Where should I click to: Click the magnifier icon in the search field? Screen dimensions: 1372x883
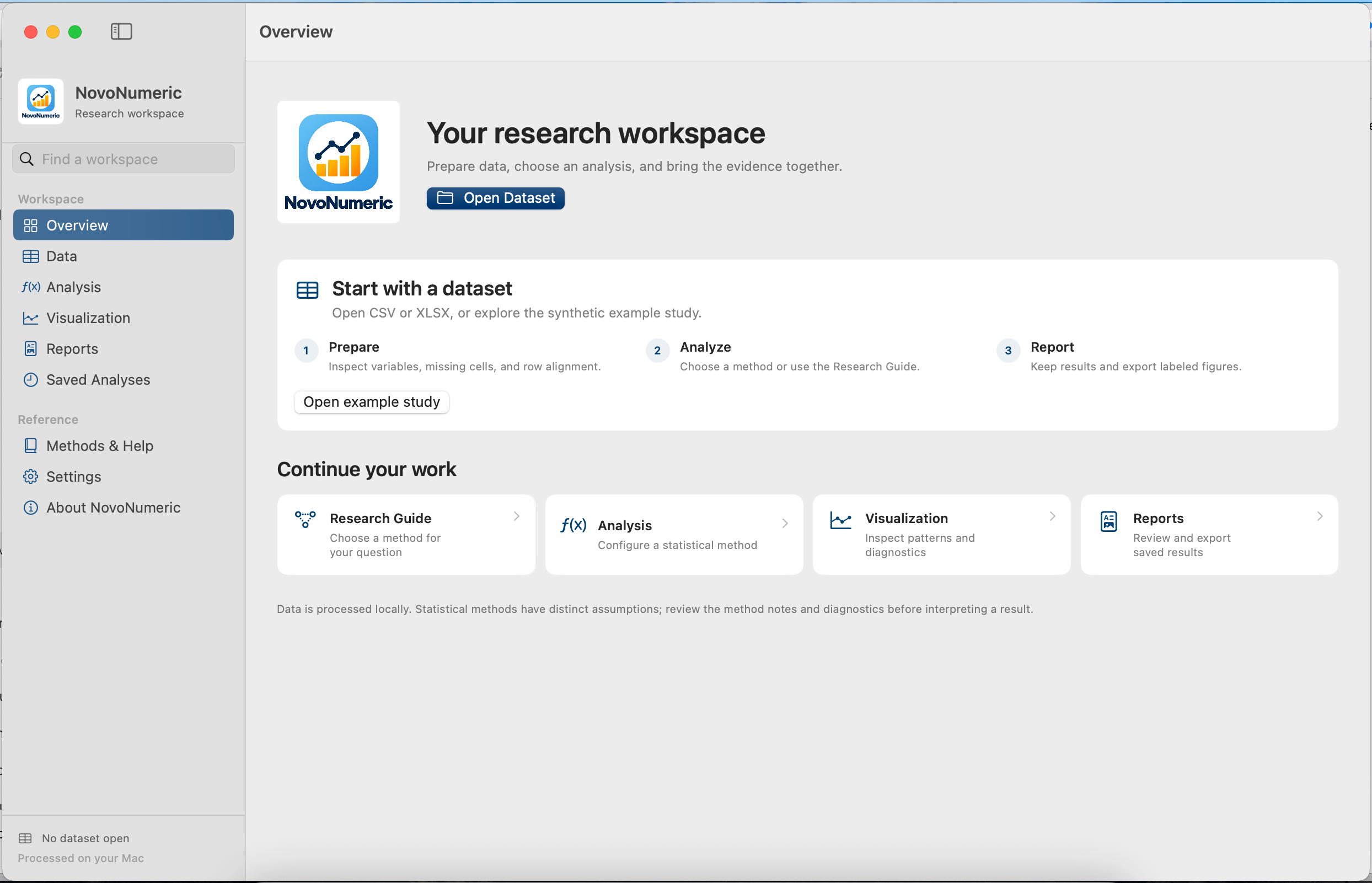tap(26, 159)
